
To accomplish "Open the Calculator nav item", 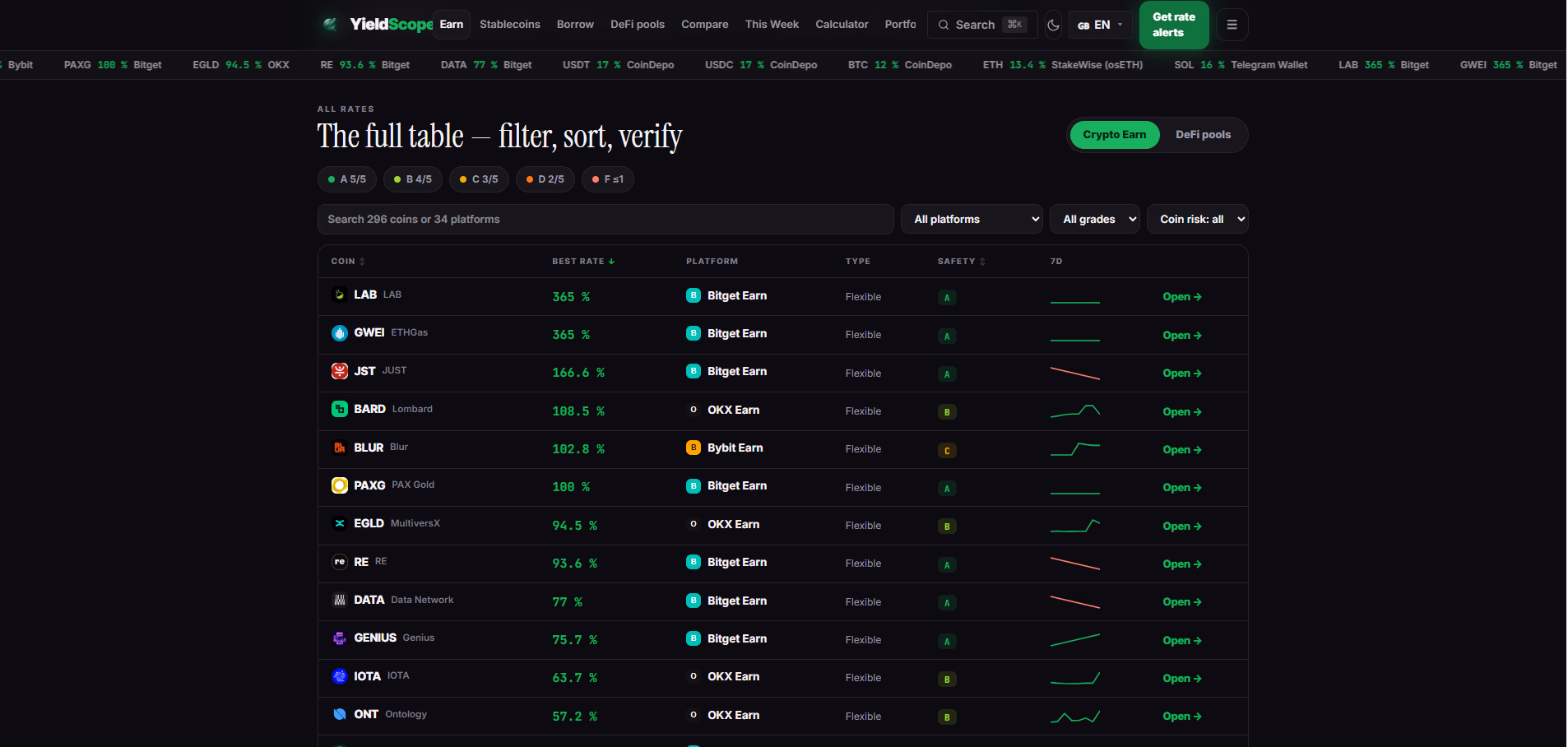I will [842, 25].
